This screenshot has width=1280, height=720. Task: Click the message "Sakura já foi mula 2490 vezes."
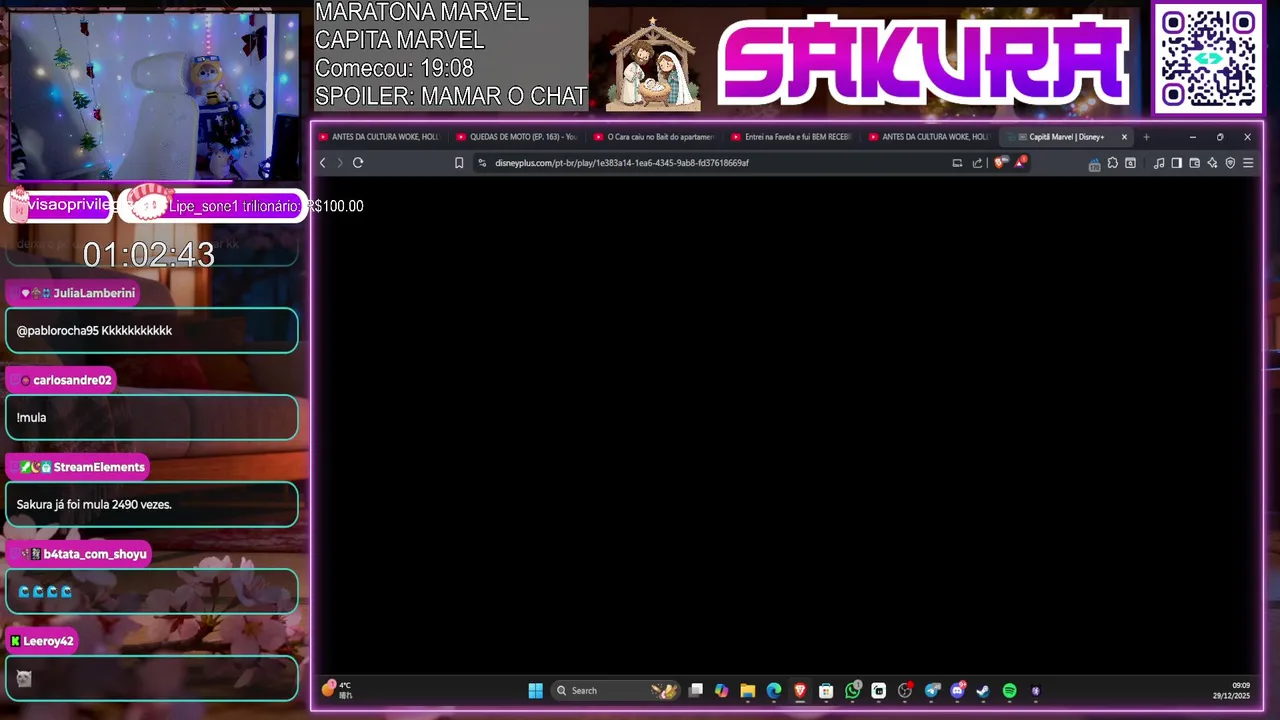[94, 505]
